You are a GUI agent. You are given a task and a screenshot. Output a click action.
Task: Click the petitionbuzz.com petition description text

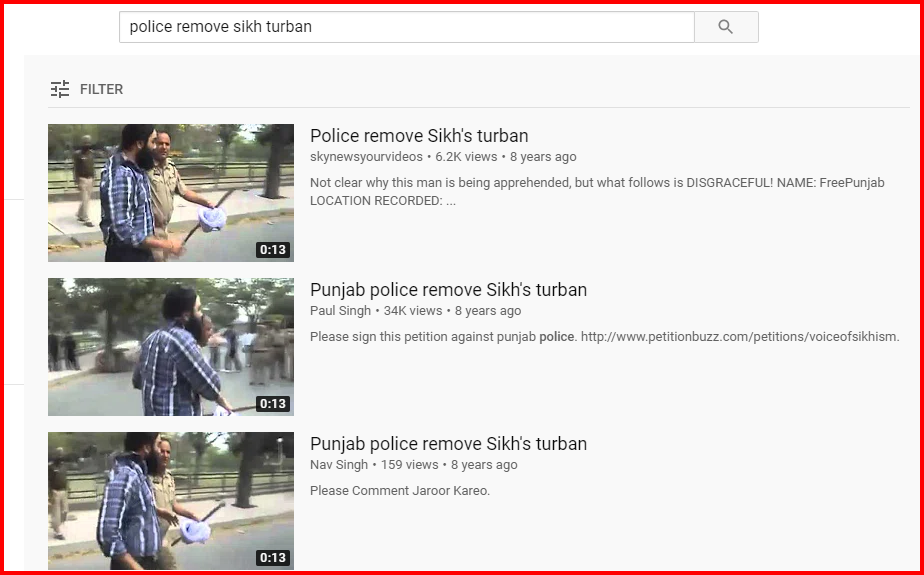pyautogui.click(x=605, y=337)
